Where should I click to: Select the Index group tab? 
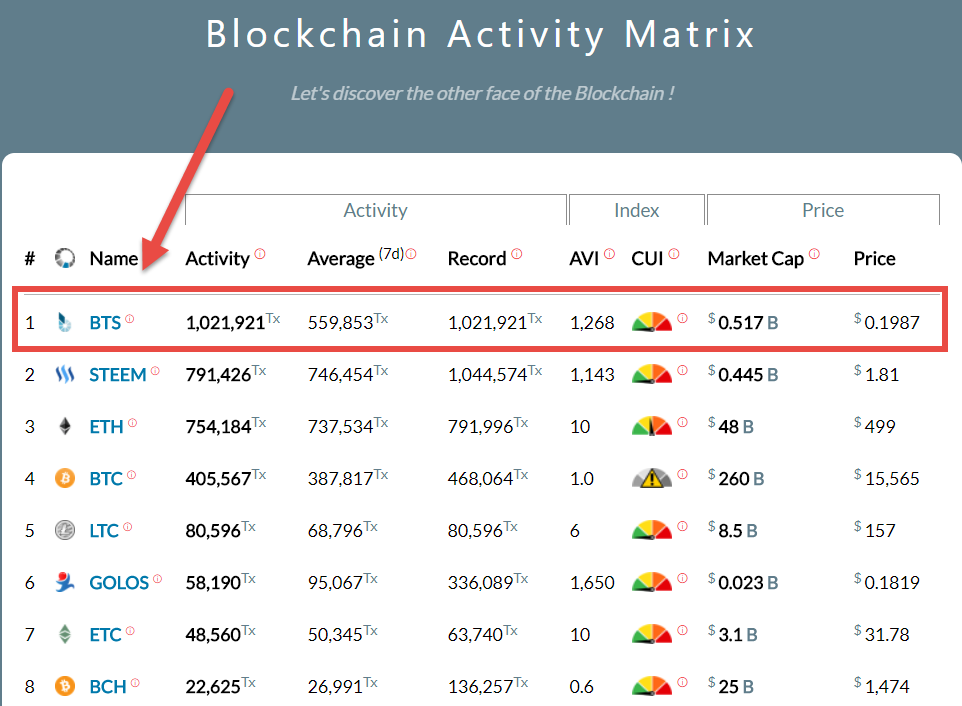tap(637, 210)
